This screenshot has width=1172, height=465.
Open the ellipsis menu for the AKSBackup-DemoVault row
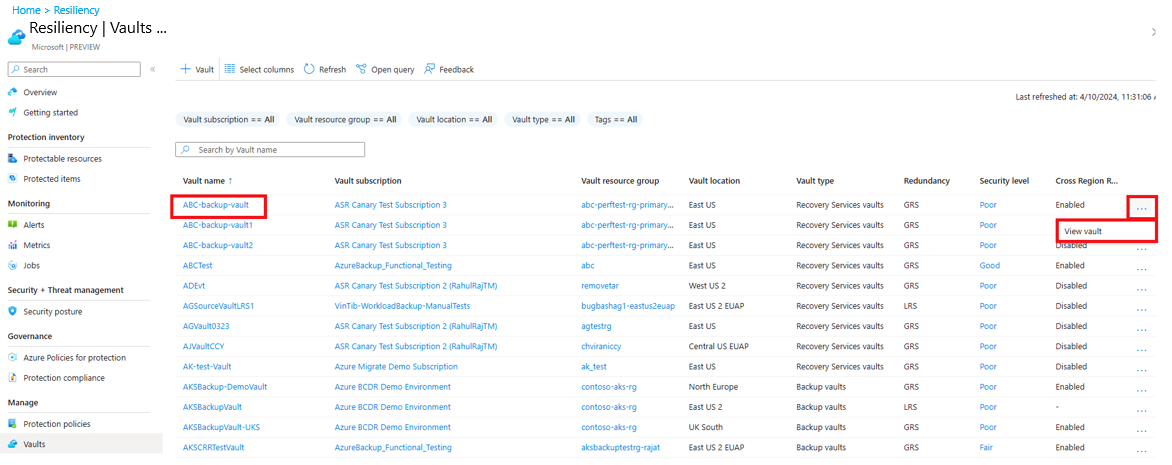pos(1141,389)
